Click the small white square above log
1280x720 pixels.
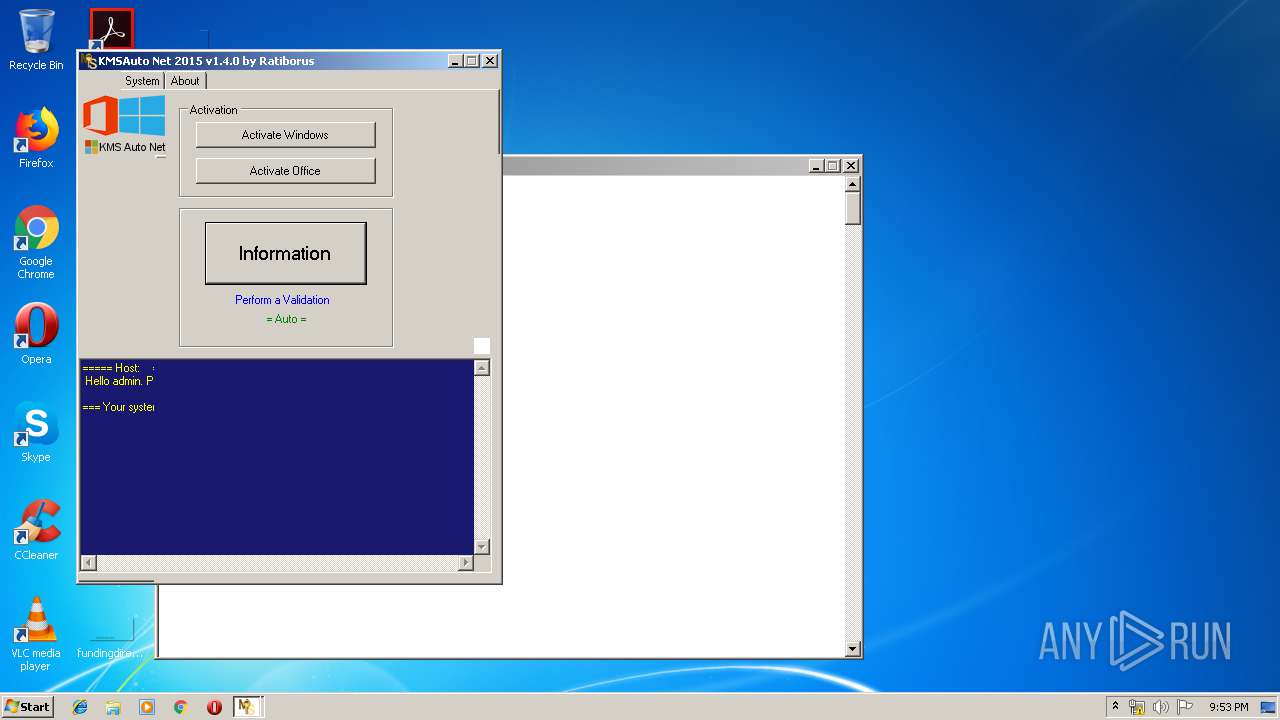482,346
